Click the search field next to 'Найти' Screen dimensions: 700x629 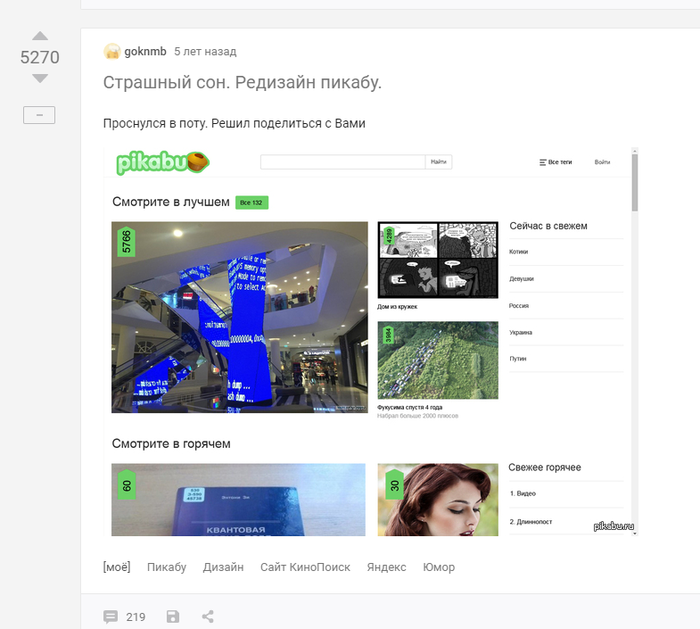pos(343,162)
